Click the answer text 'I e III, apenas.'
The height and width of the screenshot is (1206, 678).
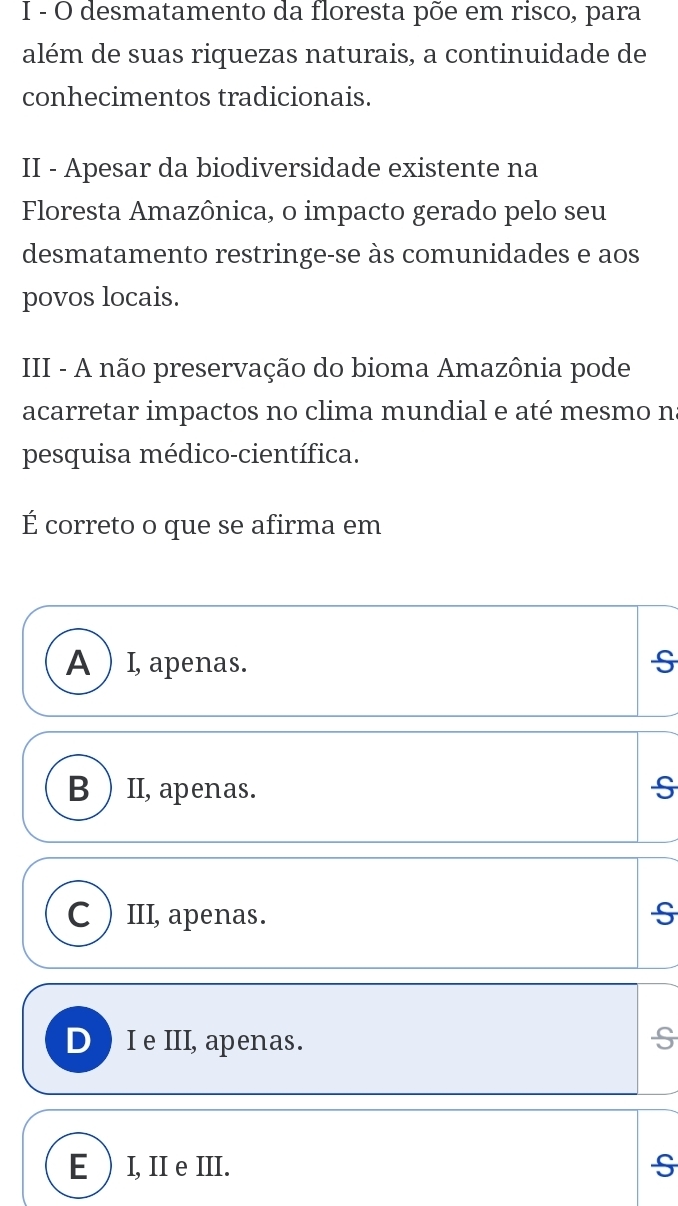(x=215, y=1041)
